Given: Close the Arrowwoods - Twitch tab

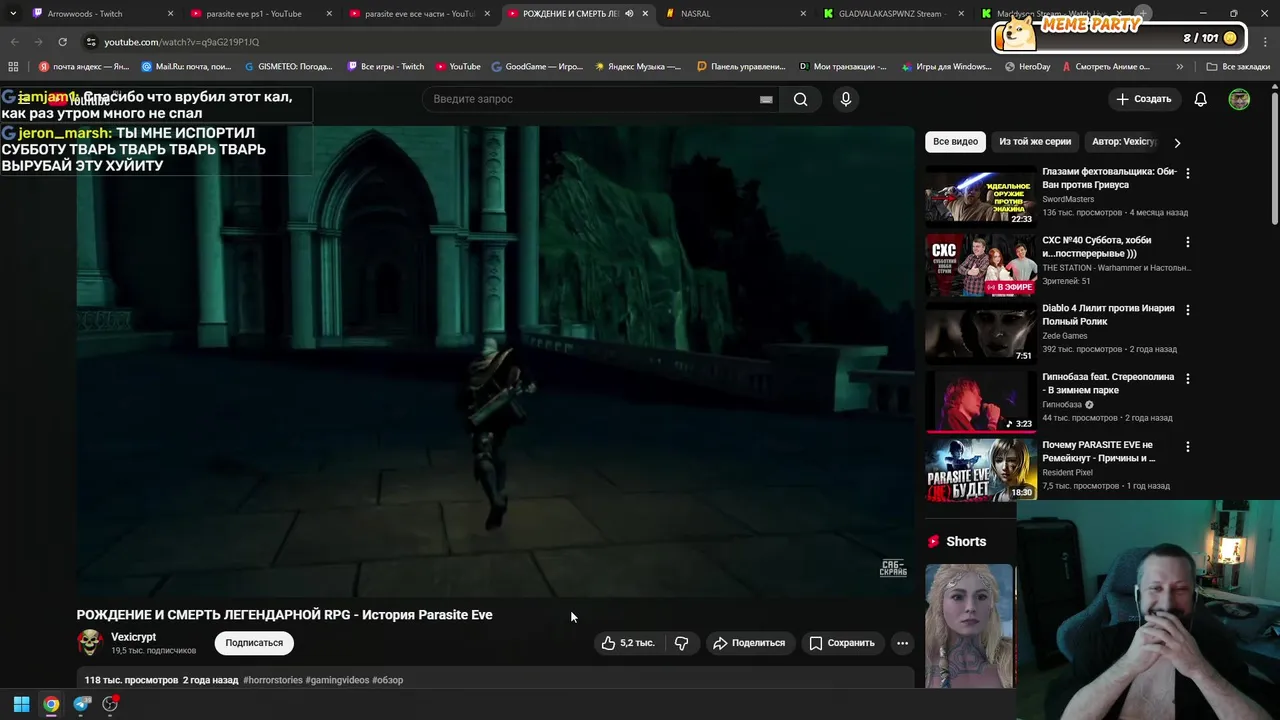Looking at the screenshot, I should coord(170,14).
